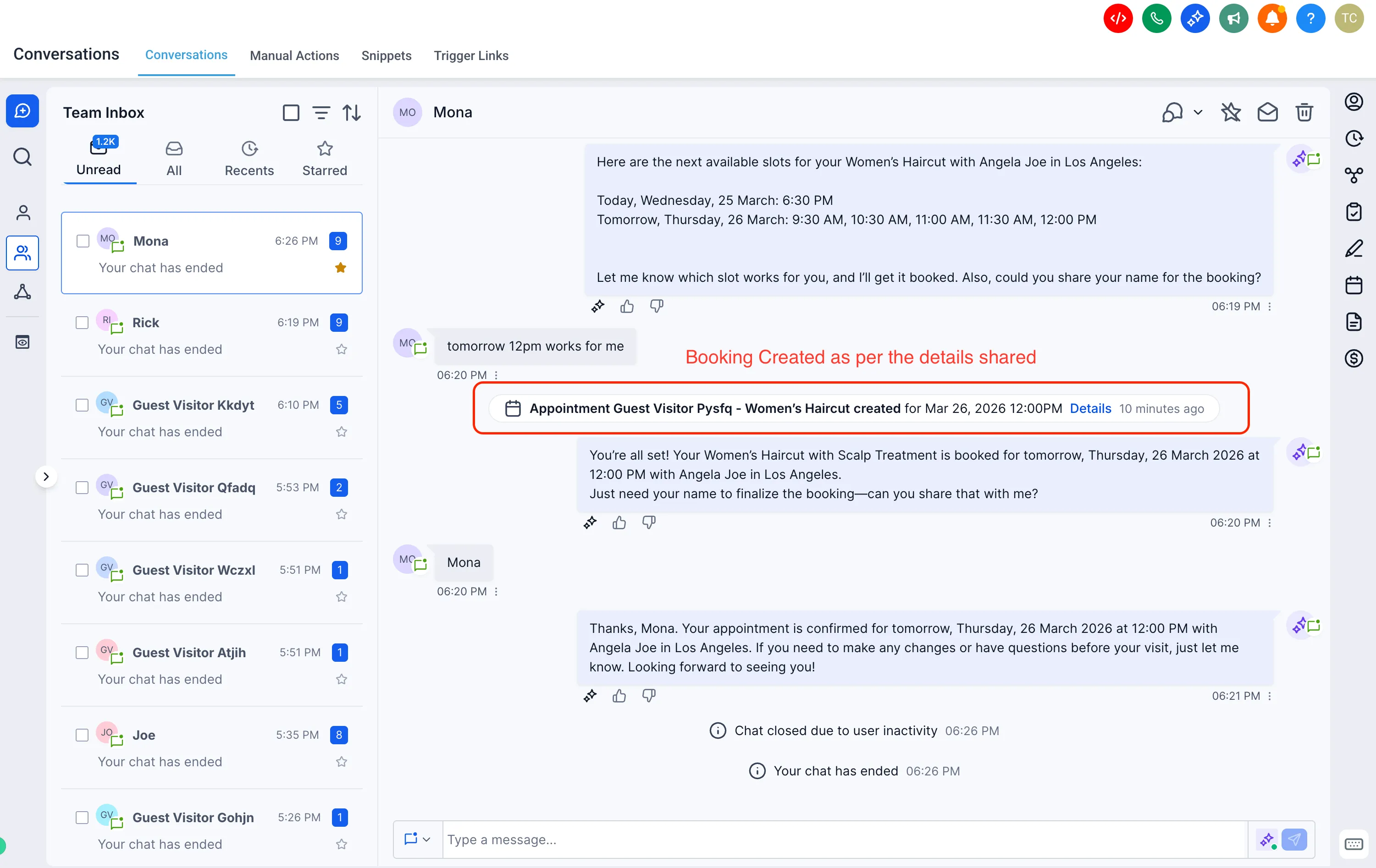Open the Trigger Links section
The image size is (1376, 868).
[470, 55]
